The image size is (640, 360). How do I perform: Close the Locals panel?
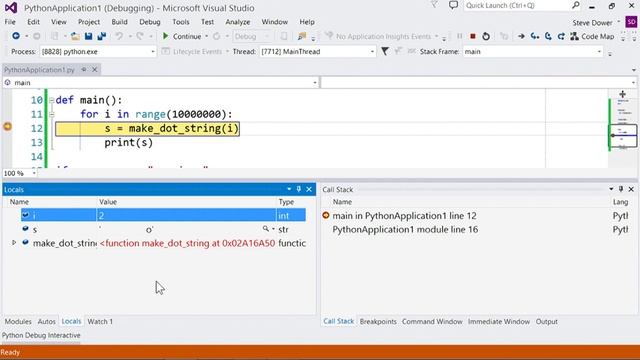309,189
